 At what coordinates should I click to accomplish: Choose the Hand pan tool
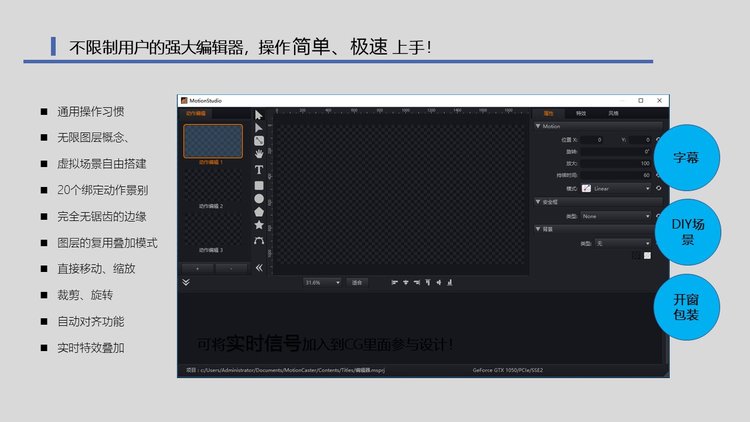coord(259,155)
